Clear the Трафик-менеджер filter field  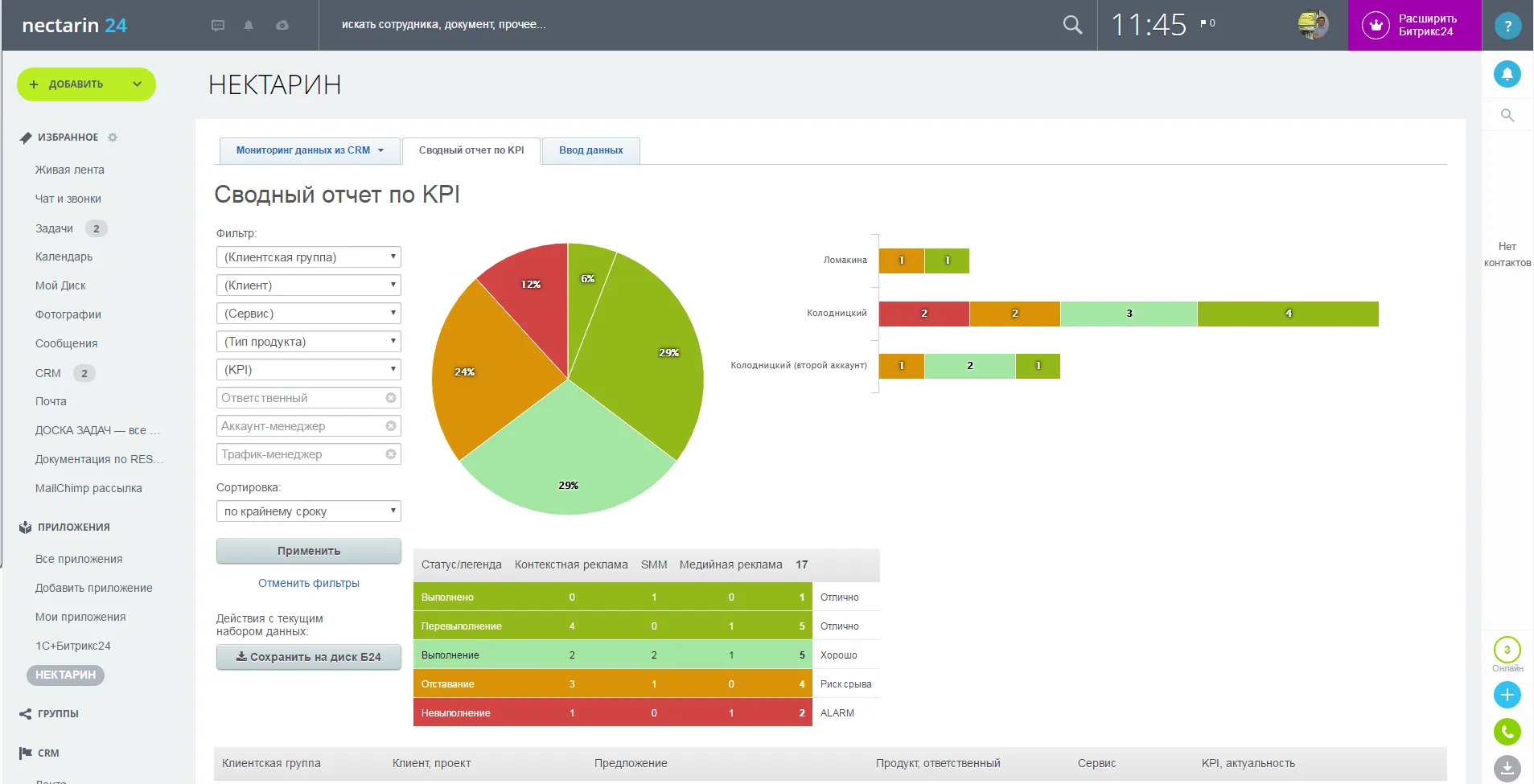click(x=391, y=454)
